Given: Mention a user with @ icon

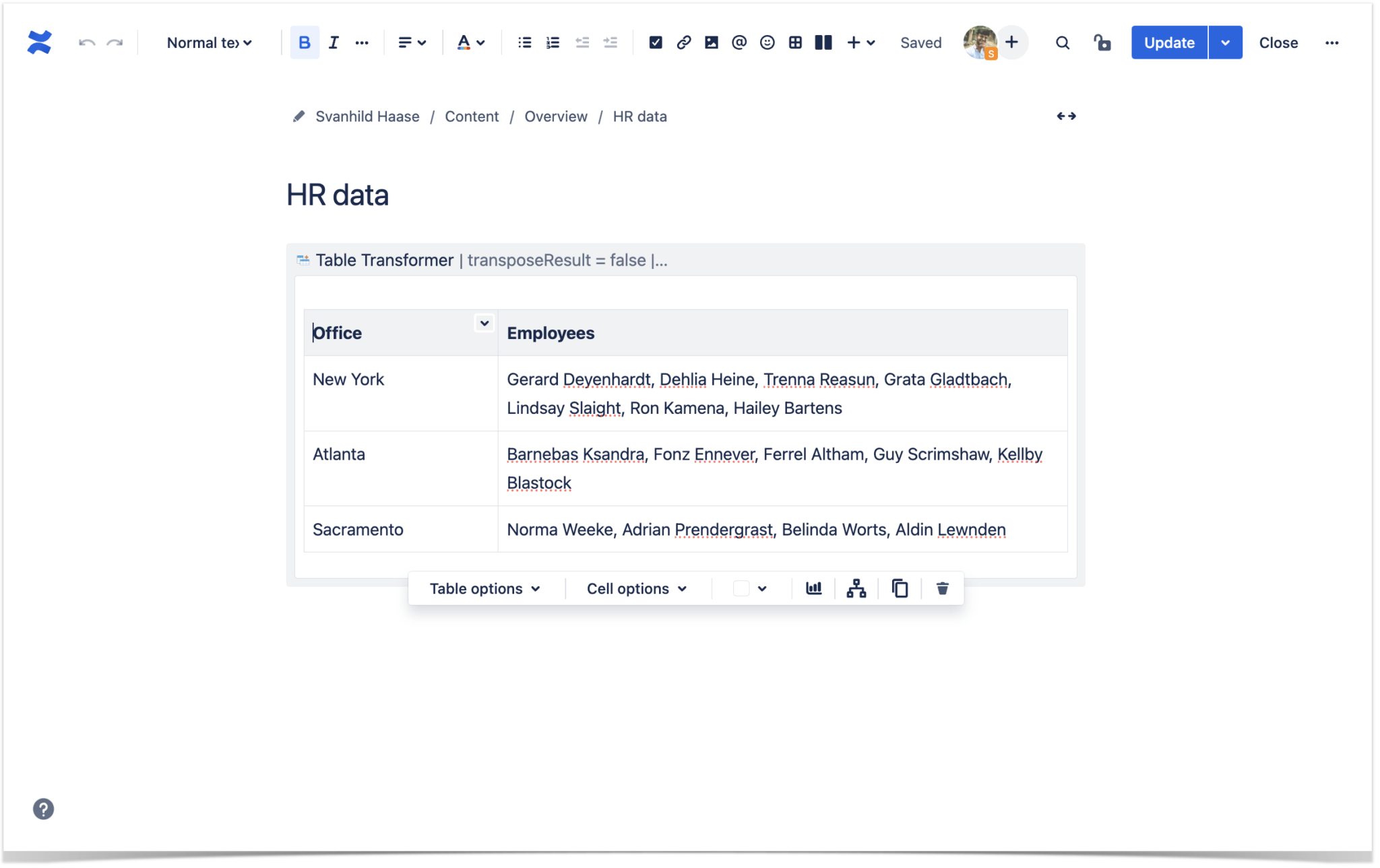Looking at the screenshot, I should click(x=739, y=42).
